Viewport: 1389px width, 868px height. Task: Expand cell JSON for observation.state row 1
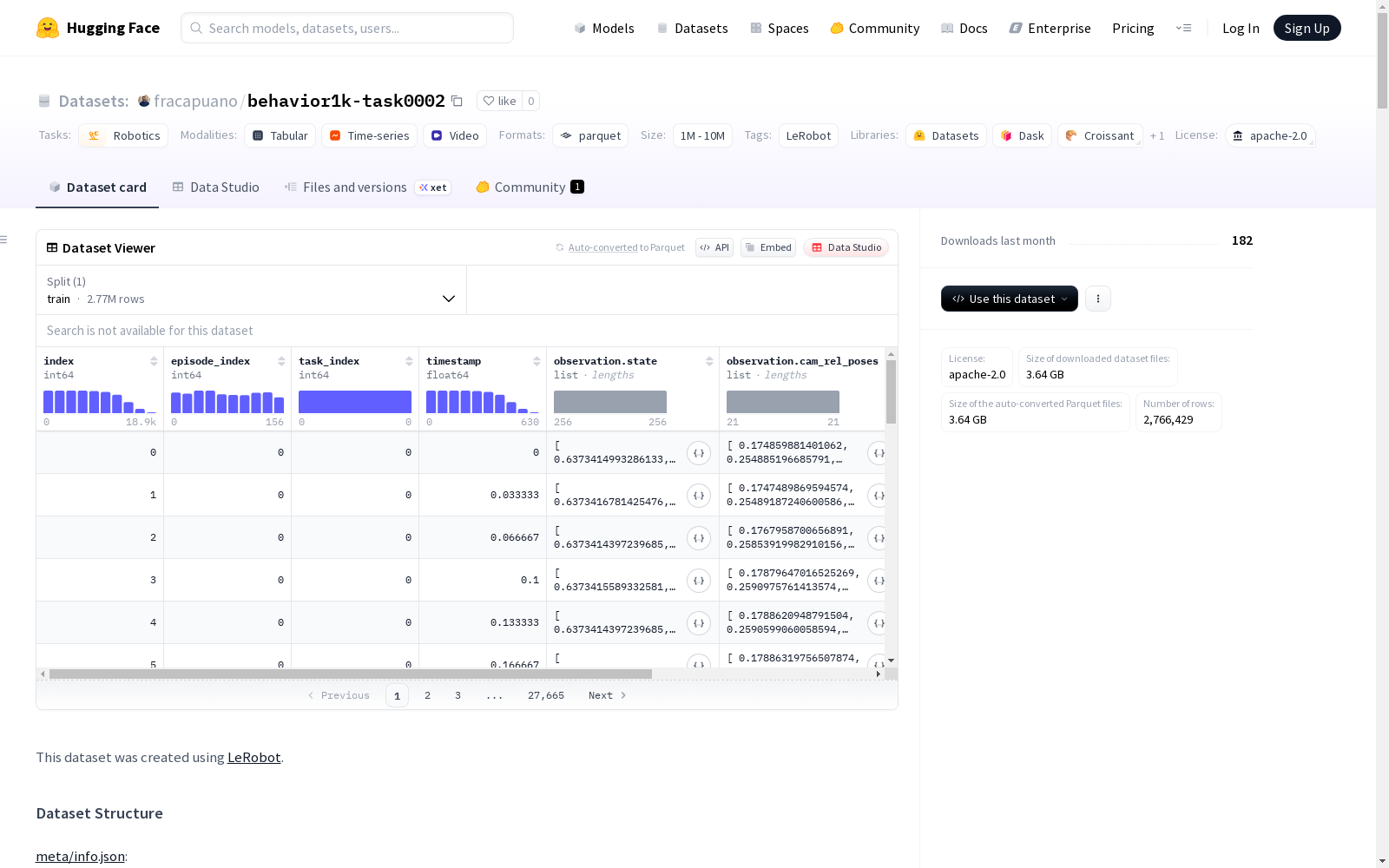[x=699, y=496]
